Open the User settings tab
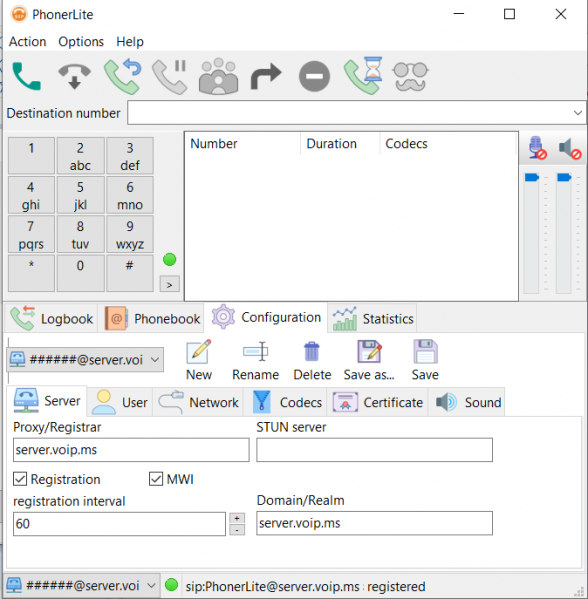Viewport: 588px width, 599px height. click(120, 402)
